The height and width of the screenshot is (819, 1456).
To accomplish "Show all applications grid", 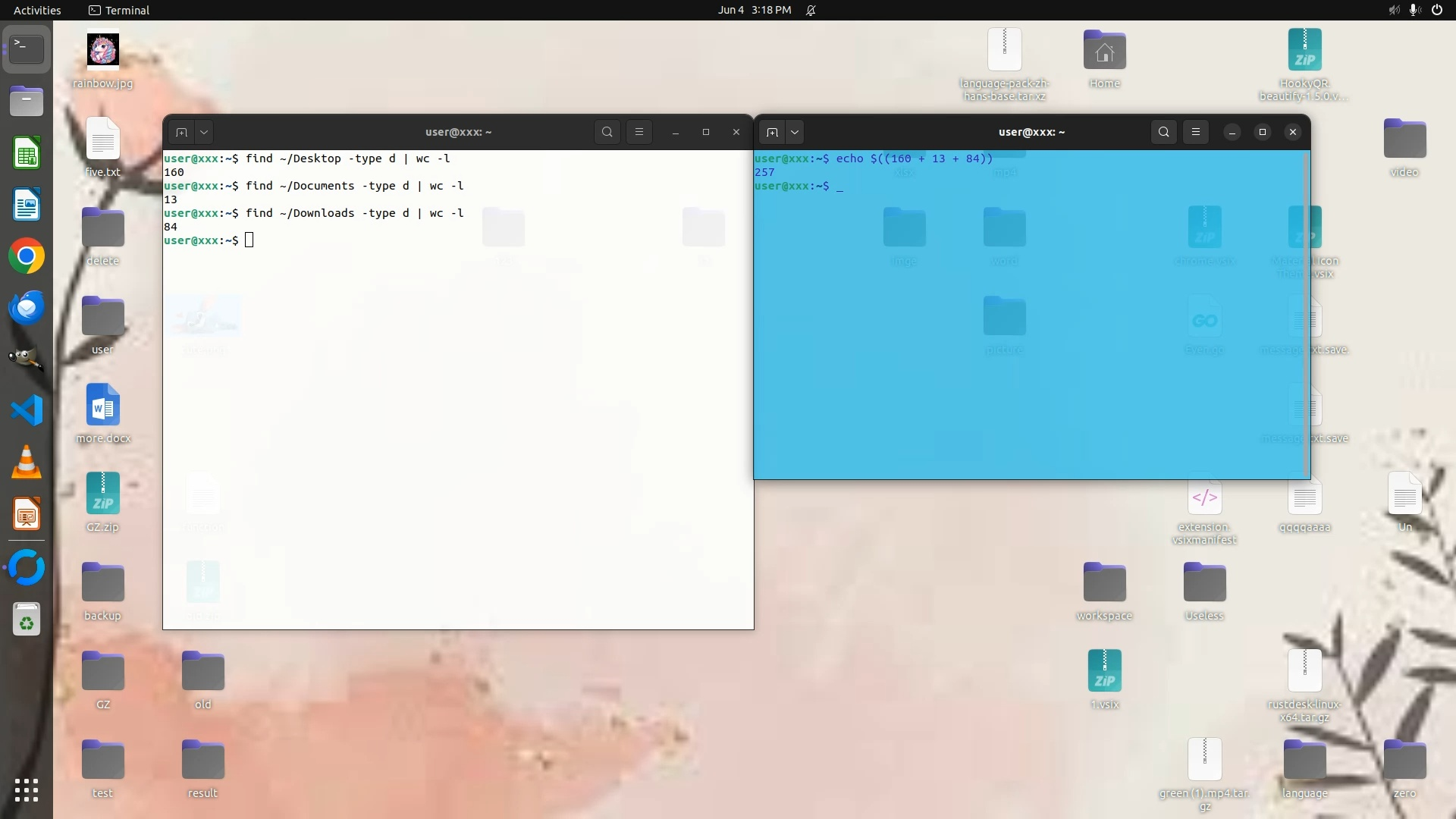I will pos(27,790).
